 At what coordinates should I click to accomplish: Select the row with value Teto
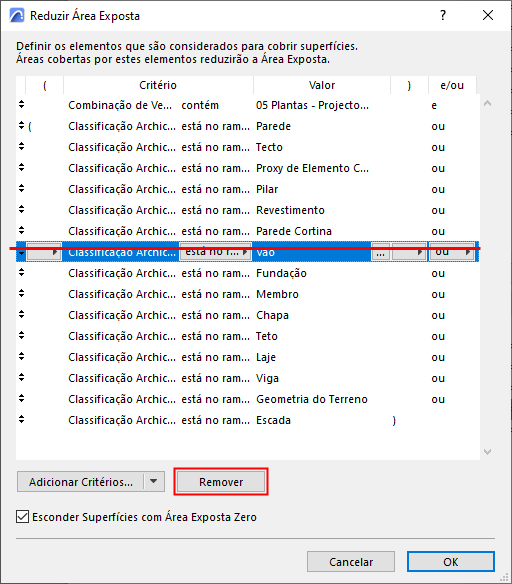coord(248,336)
